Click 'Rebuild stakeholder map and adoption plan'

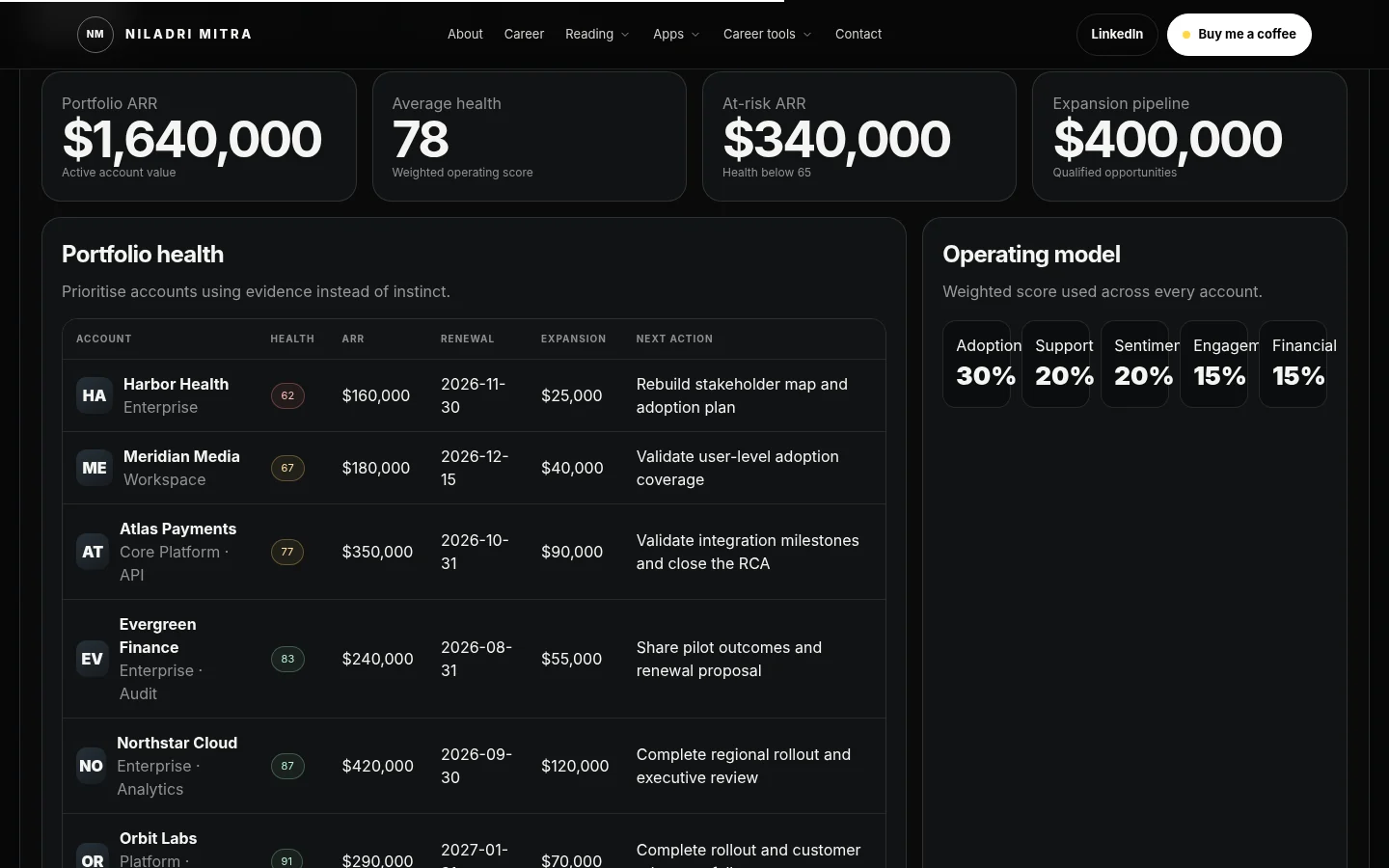742,395
